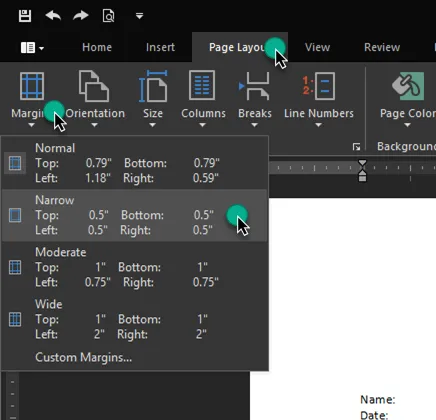Choose the Moderate margin preset
This screenshot has height=420, width=436.
[135, 267]
